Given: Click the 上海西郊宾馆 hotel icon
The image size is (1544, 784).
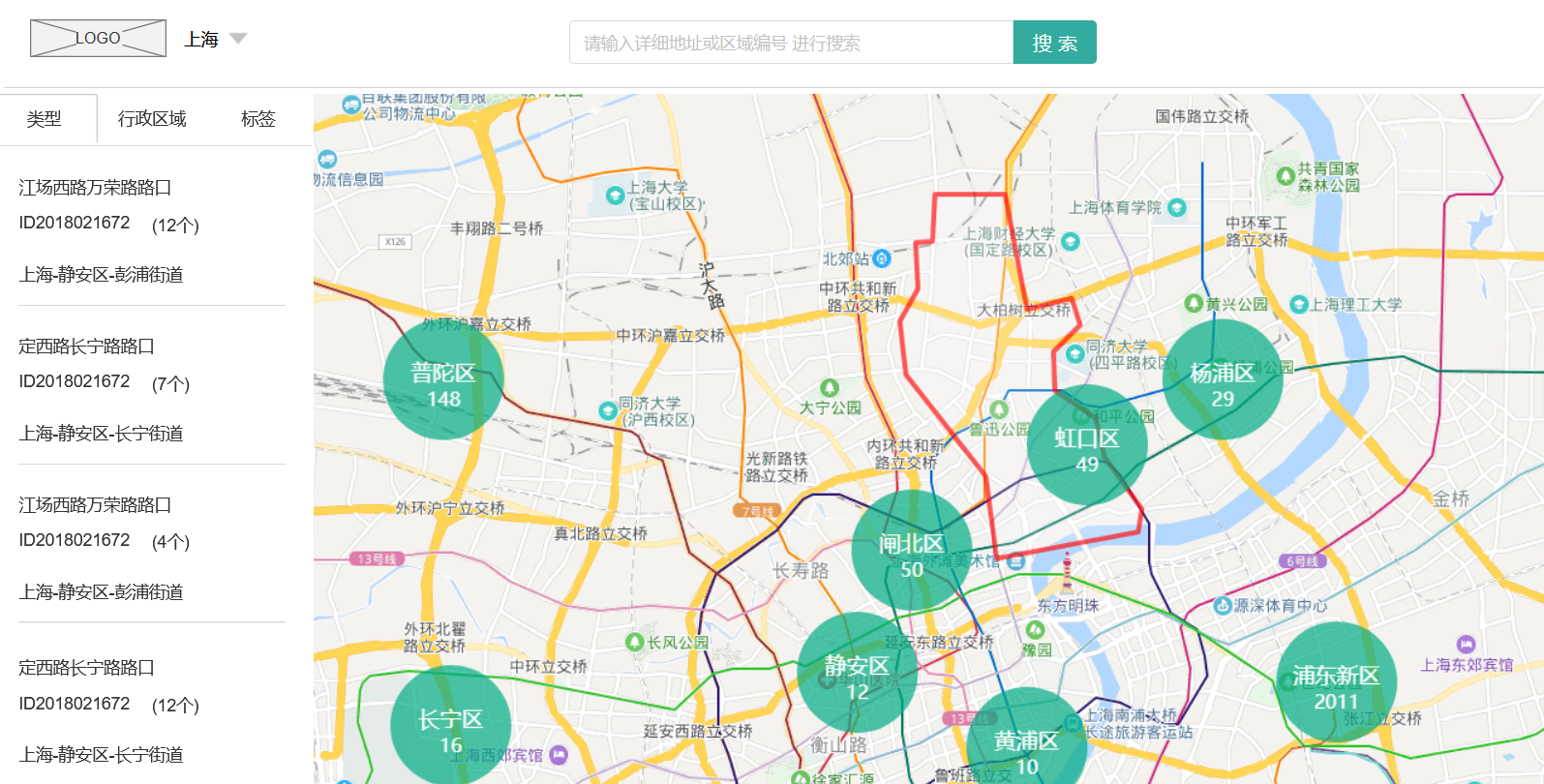Looking at the screenshot, I should coord(559,755).
